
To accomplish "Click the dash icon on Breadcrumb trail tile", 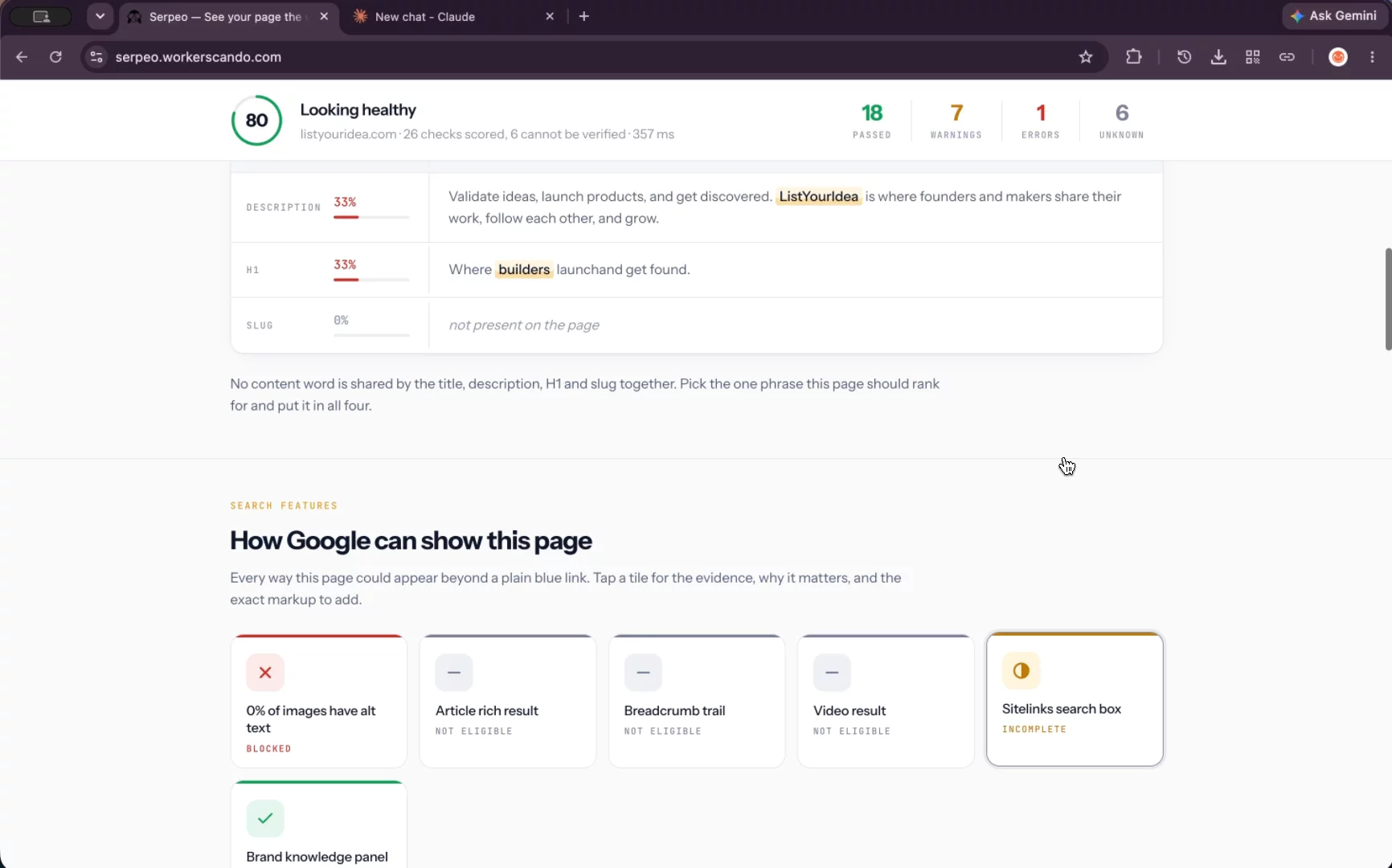I will [x=643, y=673].
